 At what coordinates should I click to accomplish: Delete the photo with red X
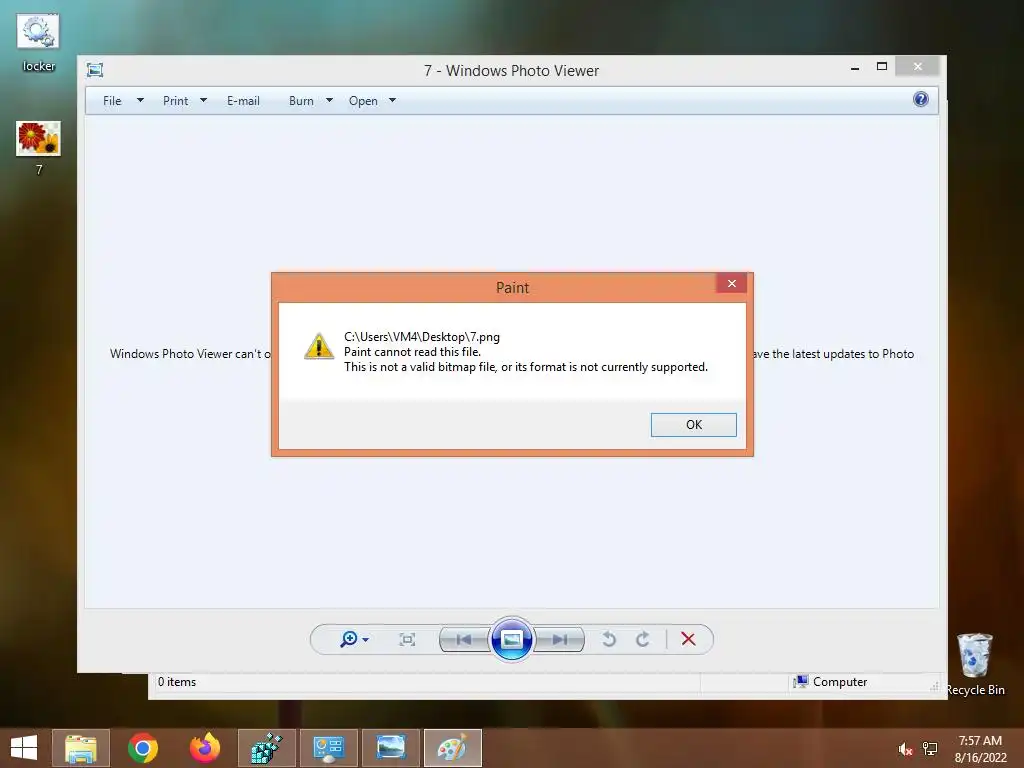tap(688, 639)
